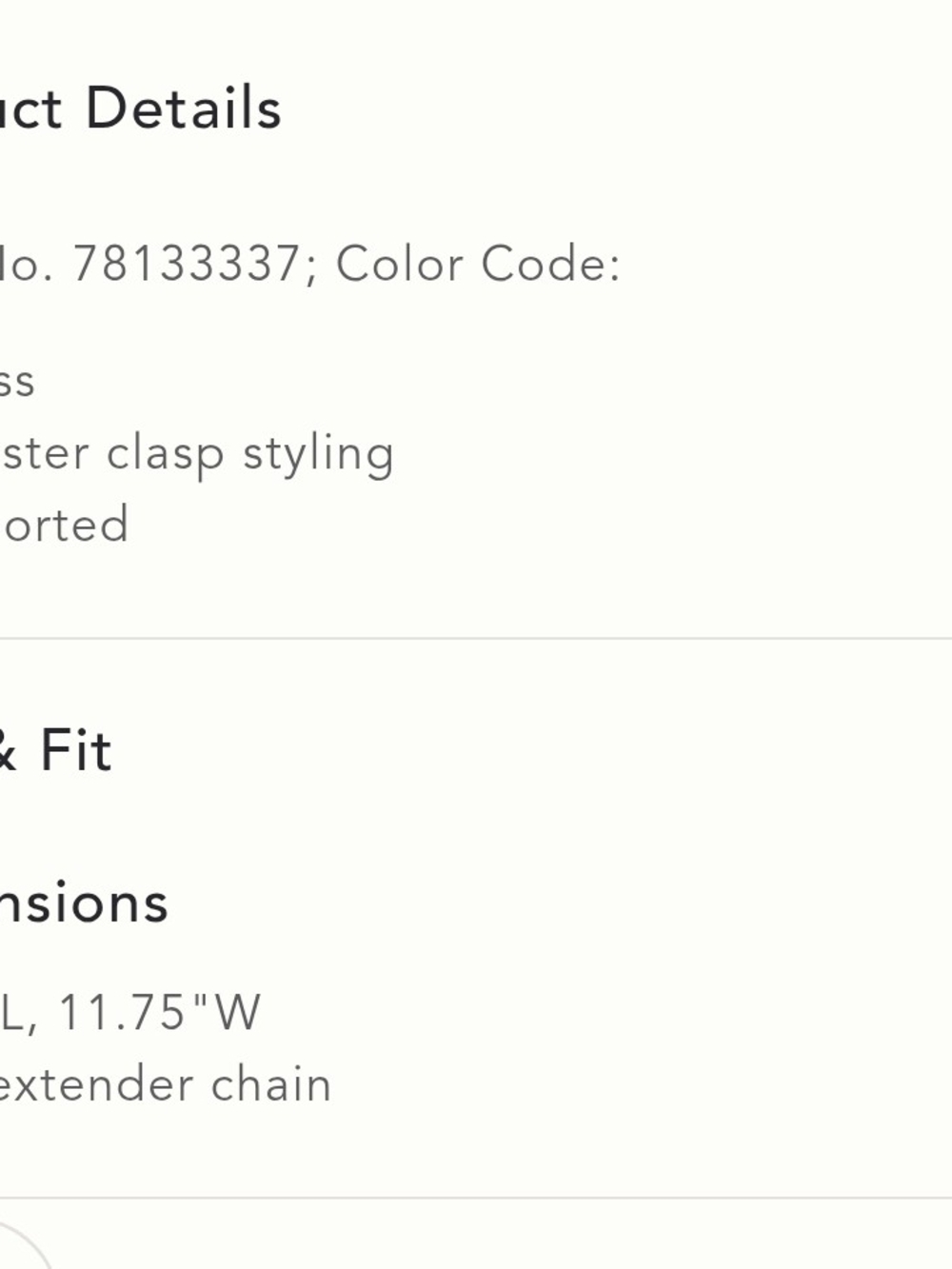This screenshot has width=952, height=1269.
Task: Click the word 'clasp' in the details
Action: [165, 455]
